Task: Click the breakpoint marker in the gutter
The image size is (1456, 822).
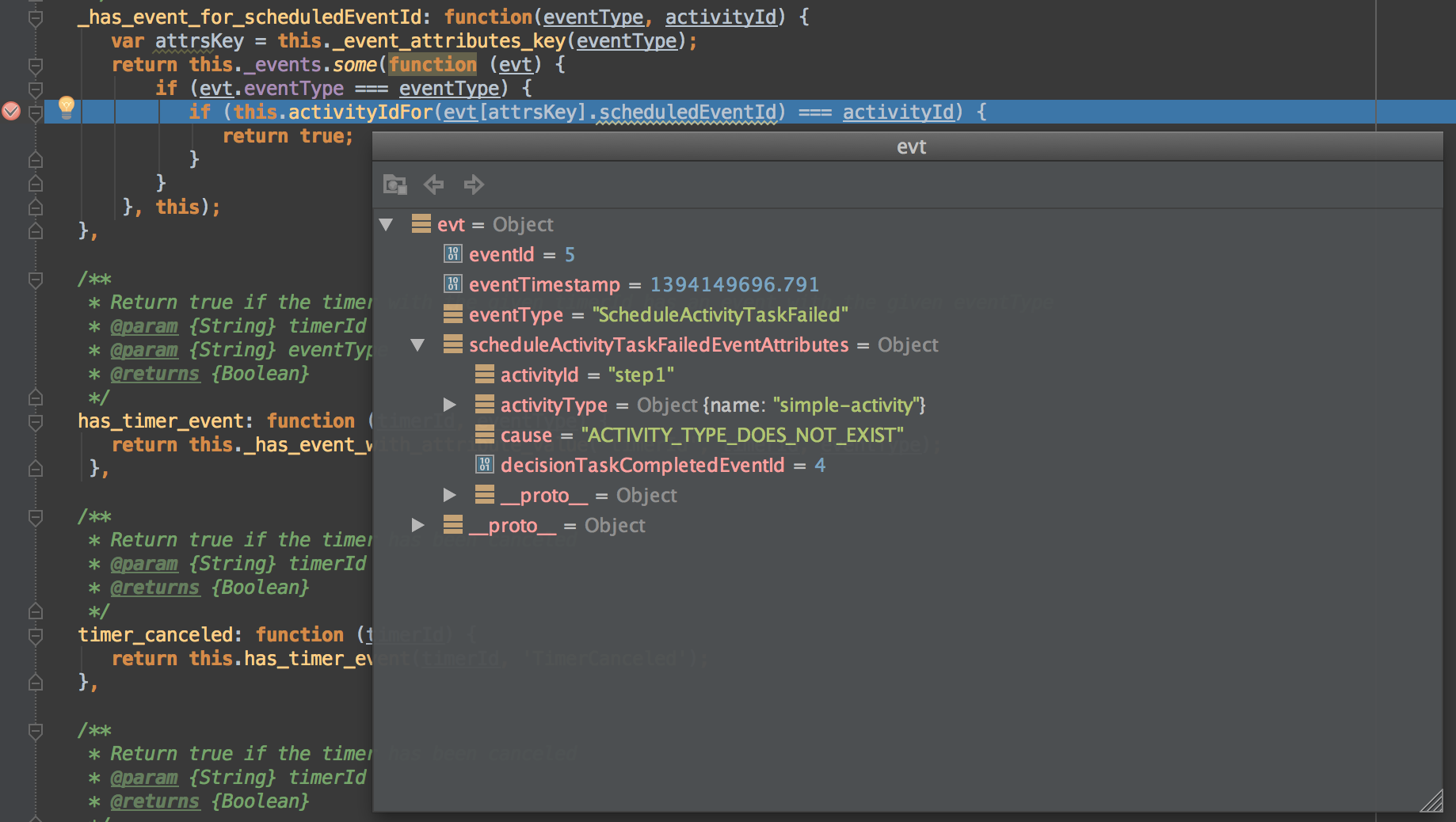Action: pos(11,112)
